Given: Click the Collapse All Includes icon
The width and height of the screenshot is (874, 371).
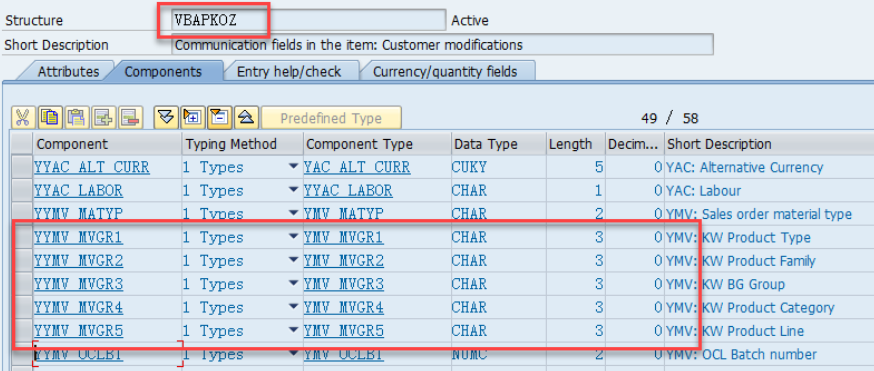Looking at the screenshot, I should click(x=246, y=117).
